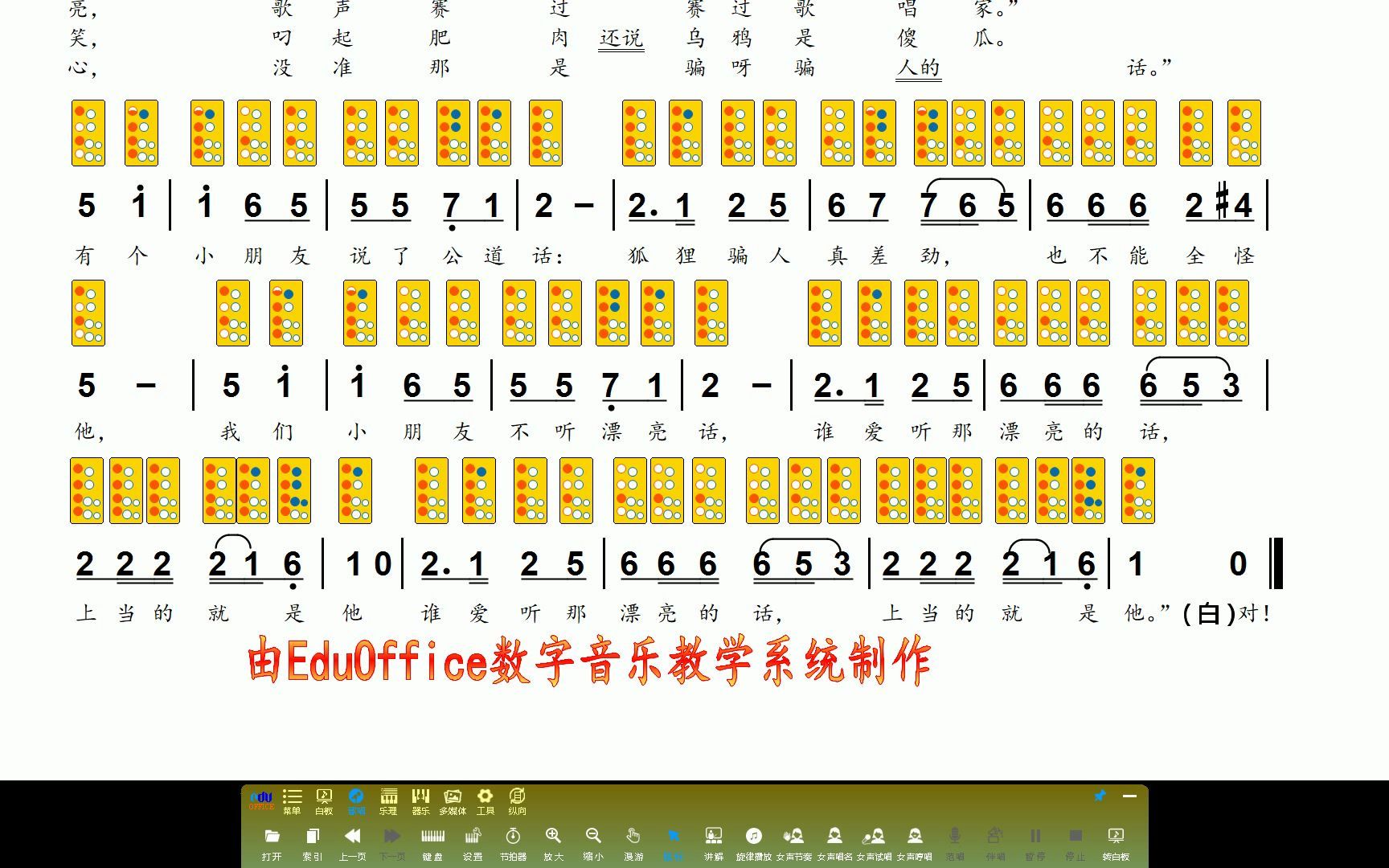Click underlined lyric 还说
This screenshot has width=1389, height=868.
pos(621,39)
